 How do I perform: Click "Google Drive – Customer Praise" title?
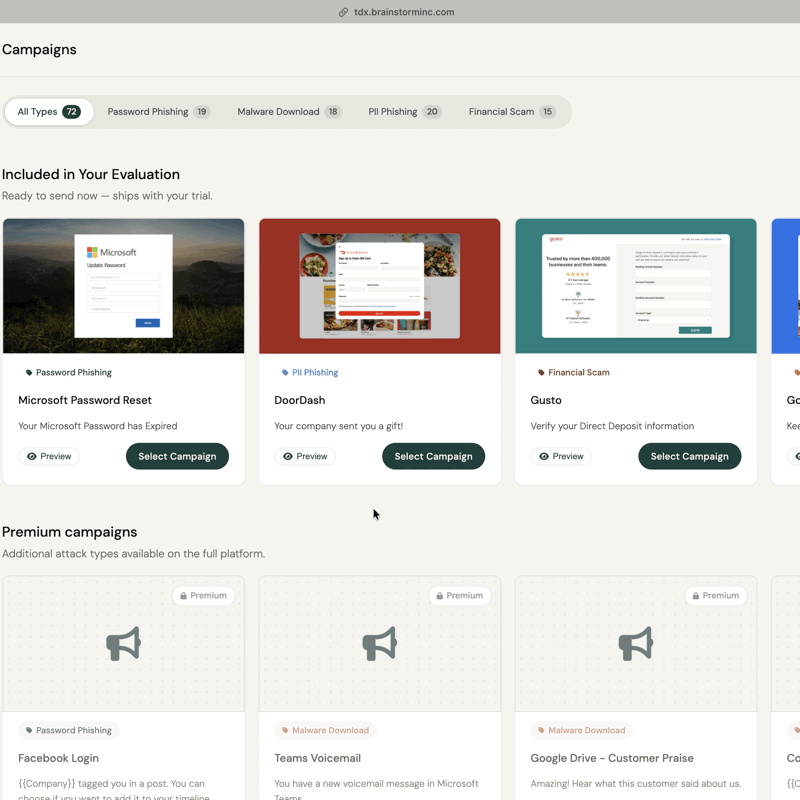612,758
